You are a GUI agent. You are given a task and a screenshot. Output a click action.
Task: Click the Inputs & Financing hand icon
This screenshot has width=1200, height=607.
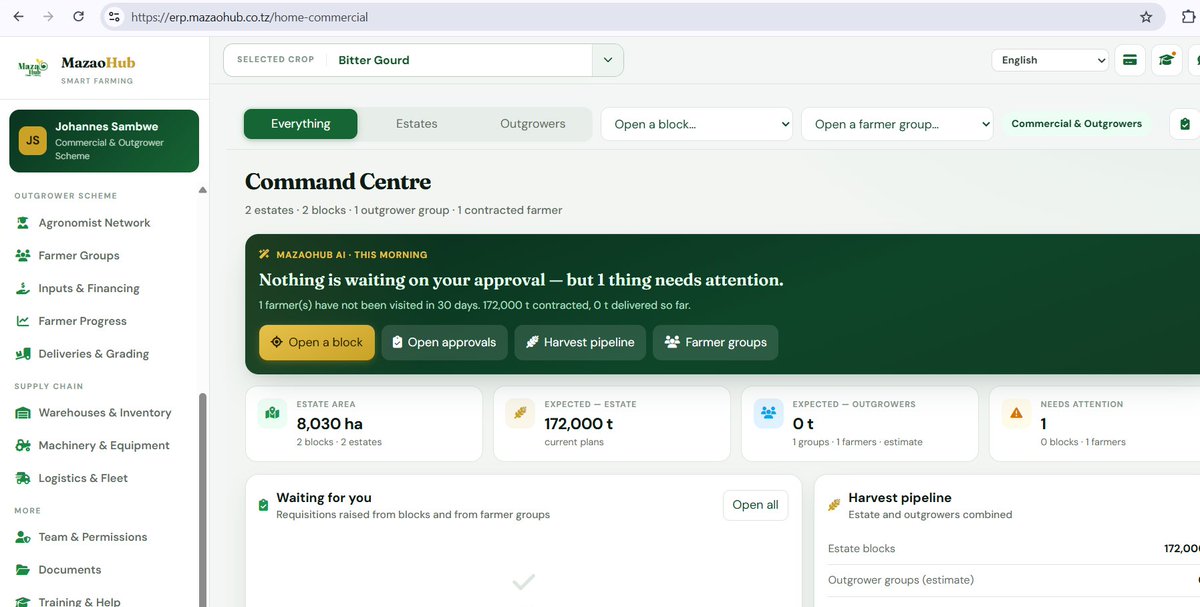(23, 289)
